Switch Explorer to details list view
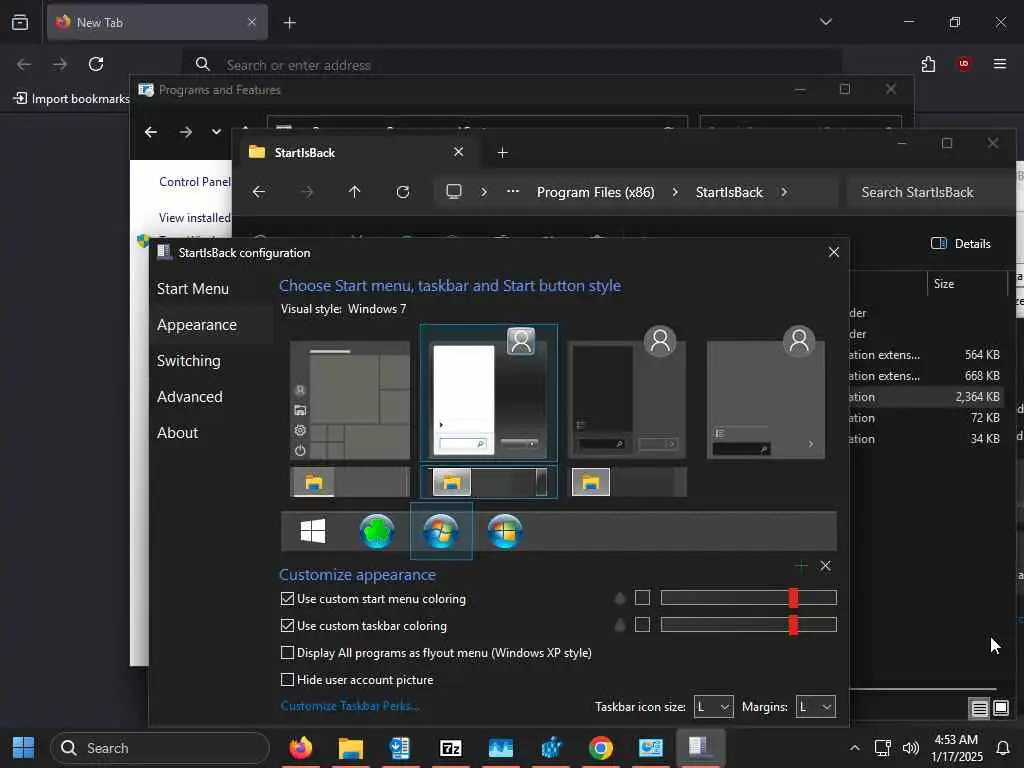Viewport: 1024px width, 768px height. point(979,708)
